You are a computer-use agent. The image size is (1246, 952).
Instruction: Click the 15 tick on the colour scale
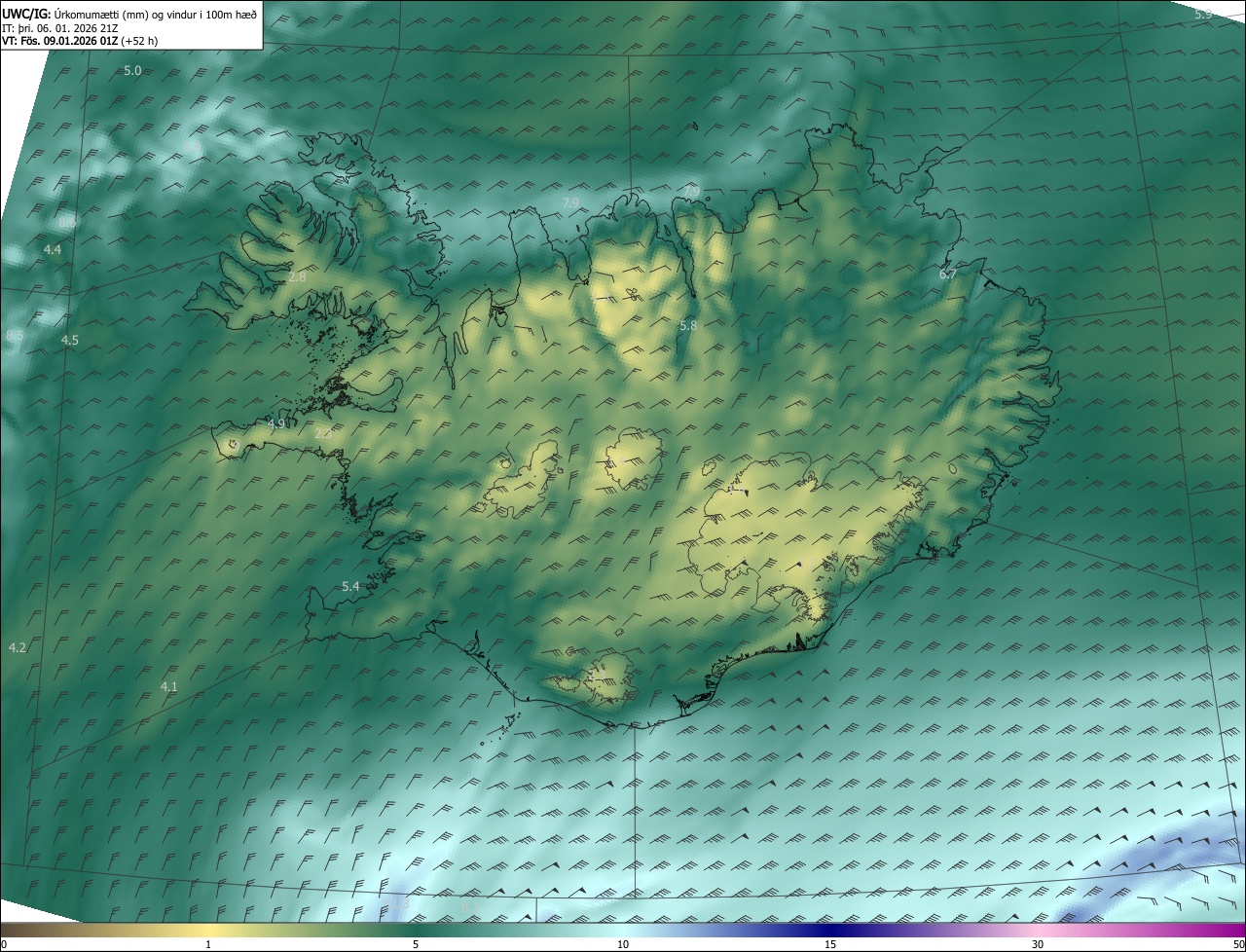tap(830, 944)
